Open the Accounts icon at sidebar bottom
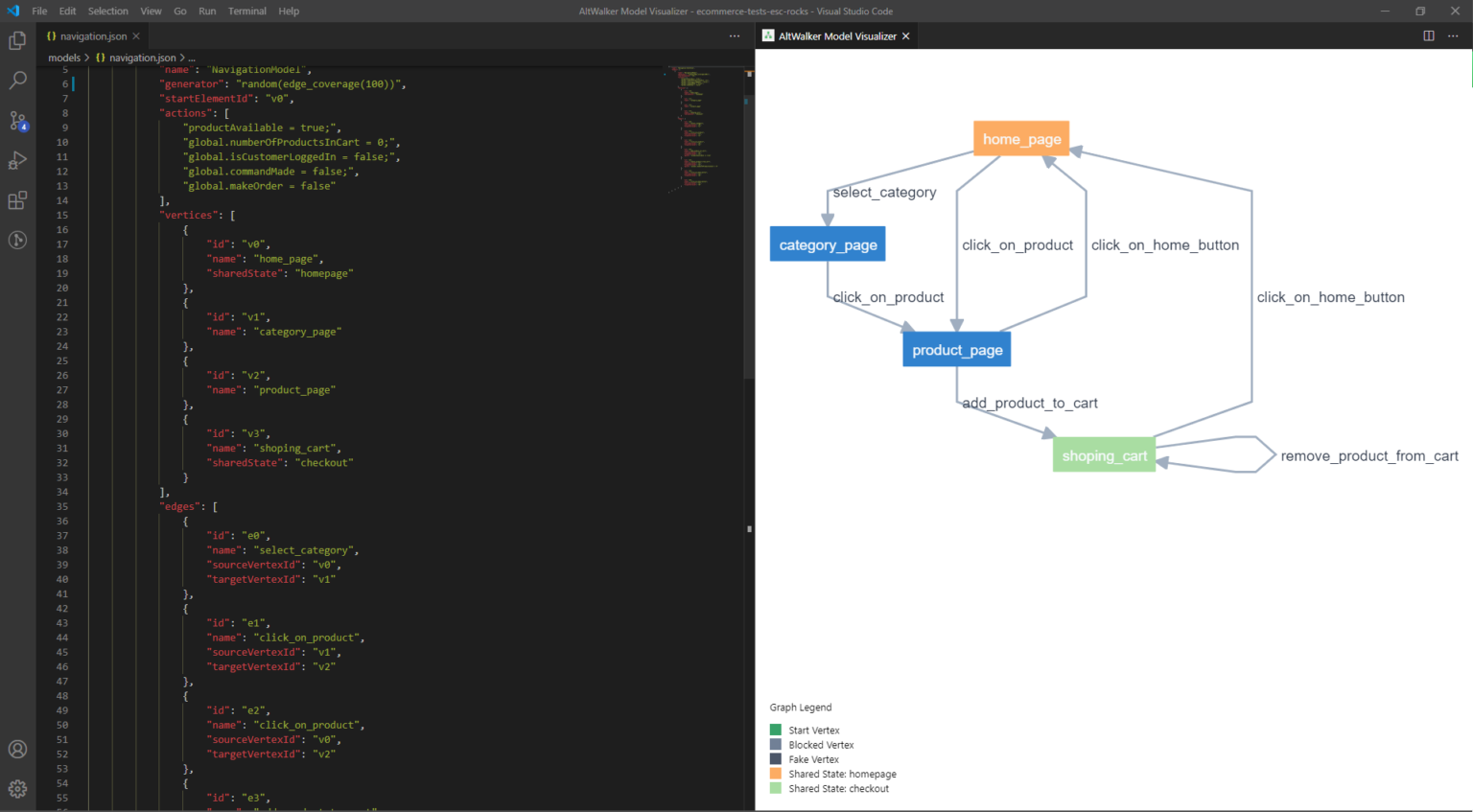 (17, 749)
